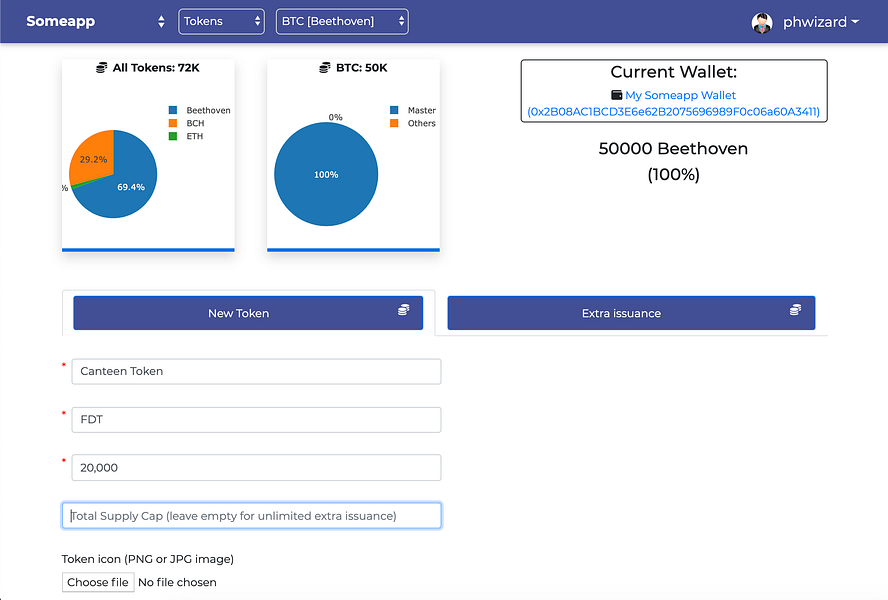The height and width of the screenshot is (600, 888).
Task: Open the My Someapp Wallet link
Action: [680, 95]
